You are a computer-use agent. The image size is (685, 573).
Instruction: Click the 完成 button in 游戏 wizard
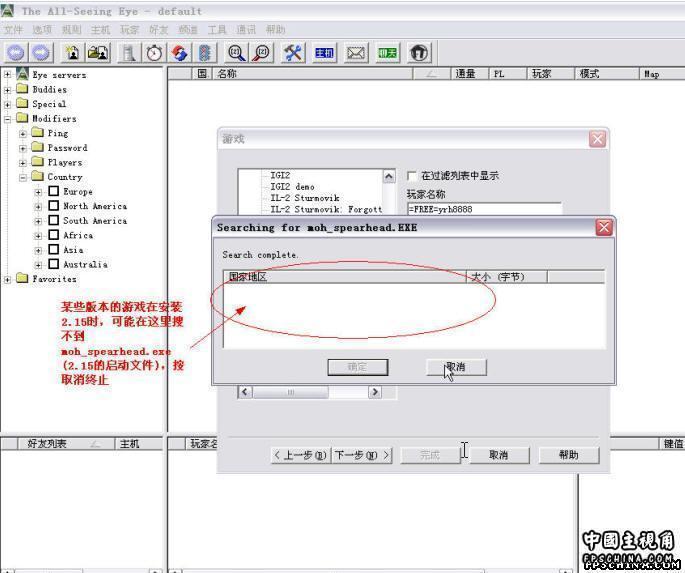click(x=430, y=455)
